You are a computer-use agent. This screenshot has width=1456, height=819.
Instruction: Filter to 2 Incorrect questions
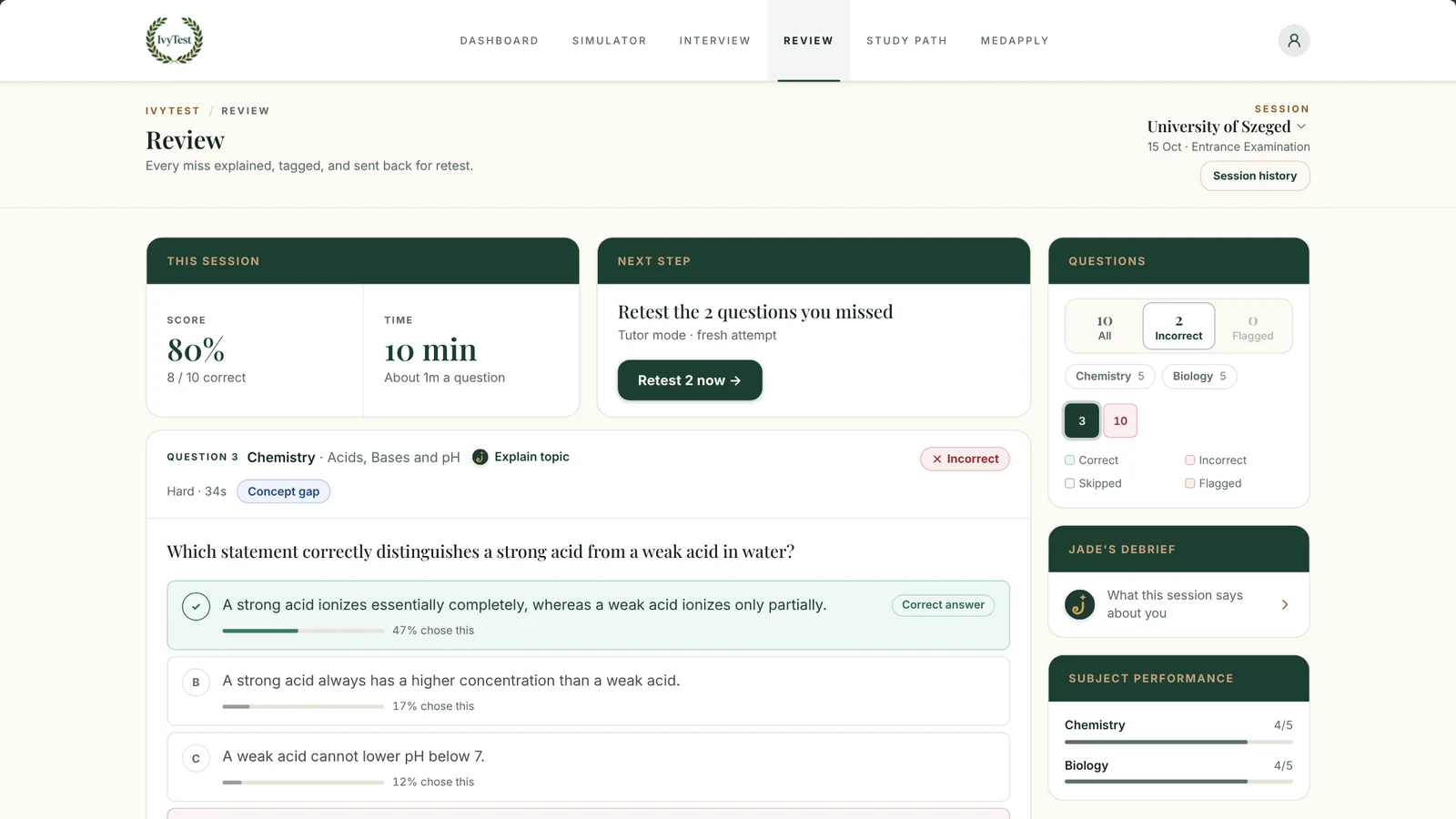(x=1178, y=327)
